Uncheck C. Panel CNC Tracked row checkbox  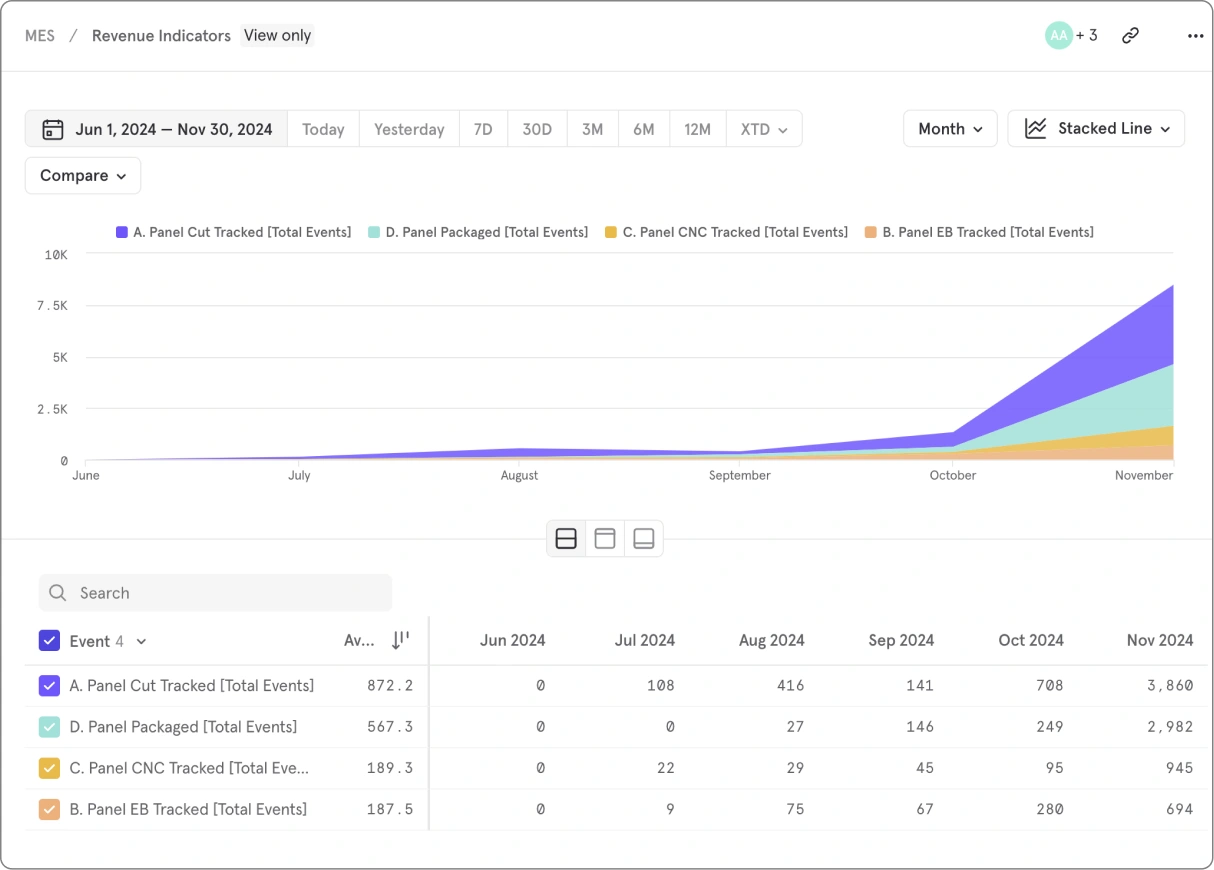pyautogui.click(x=49, y=768)
